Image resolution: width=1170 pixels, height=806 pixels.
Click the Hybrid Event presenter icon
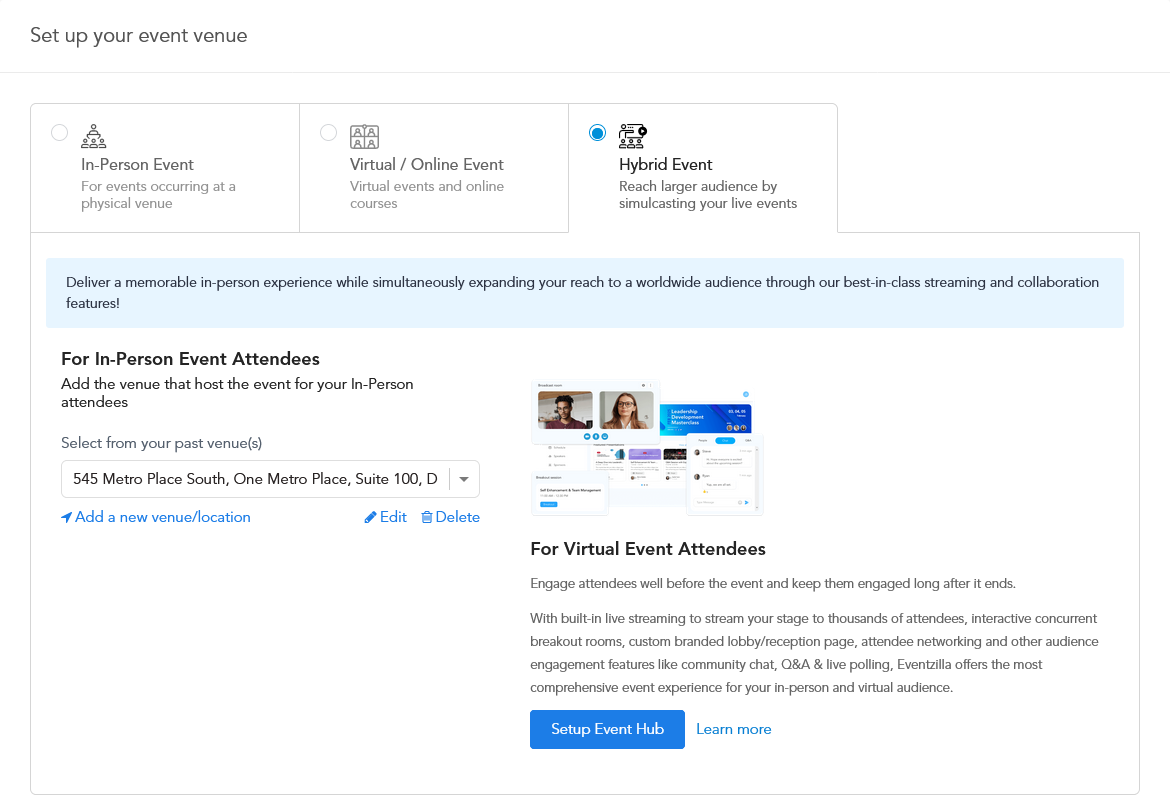[631, 135]
